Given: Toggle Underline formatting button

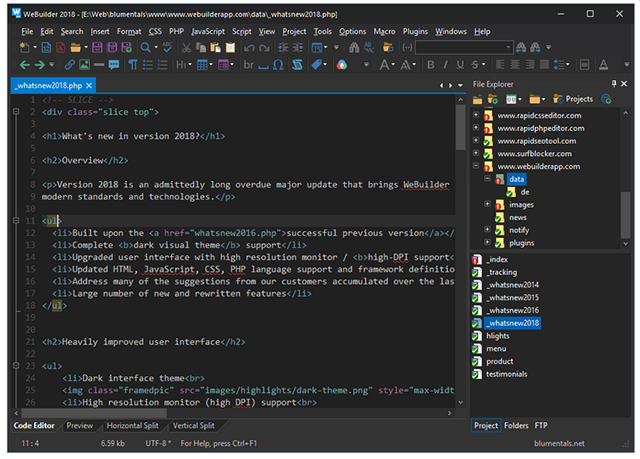Looking at the screenshot, I should (460, 64).
